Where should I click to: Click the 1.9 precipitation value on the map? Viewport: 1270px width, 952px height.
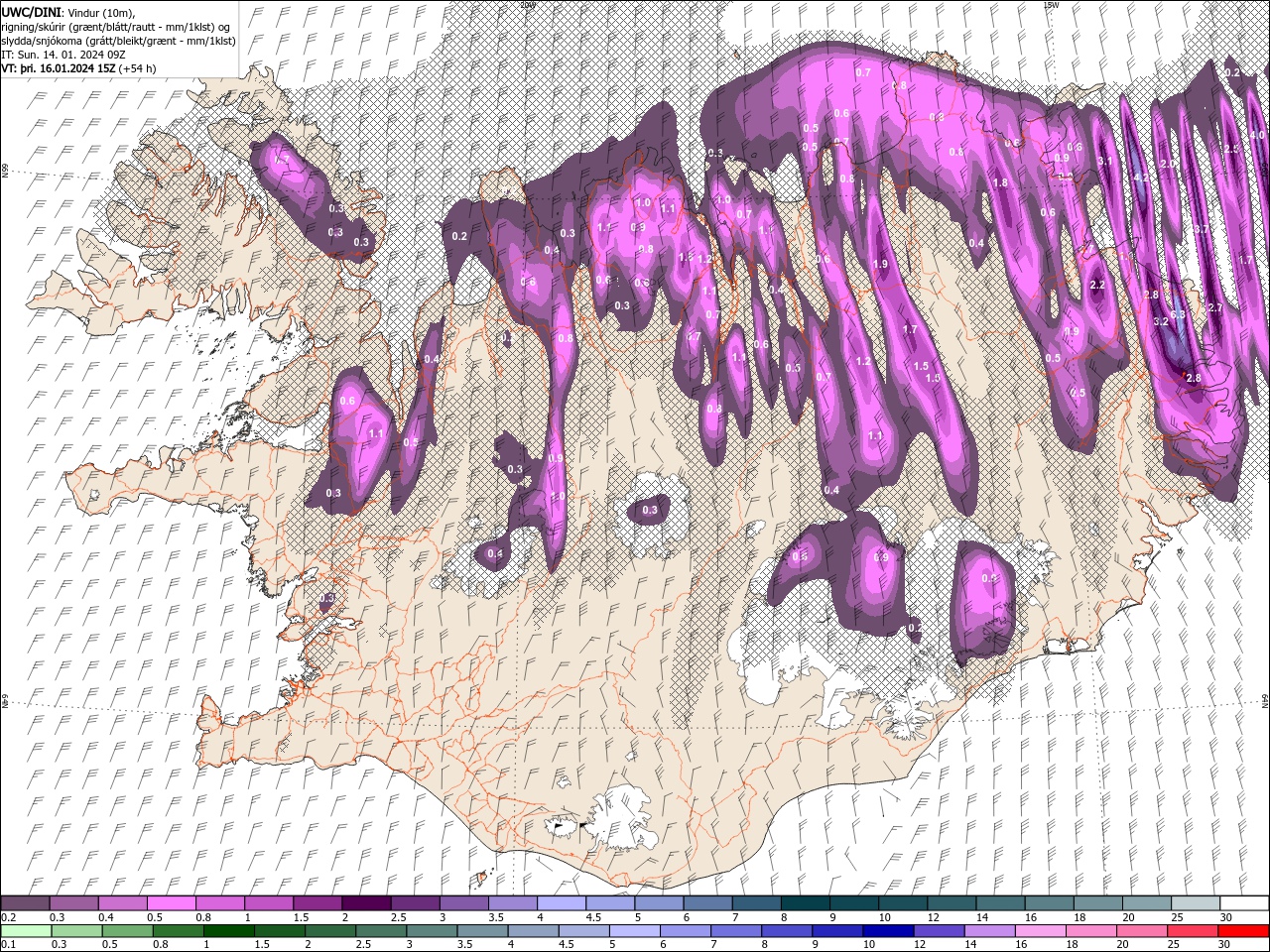coord(880,264)
